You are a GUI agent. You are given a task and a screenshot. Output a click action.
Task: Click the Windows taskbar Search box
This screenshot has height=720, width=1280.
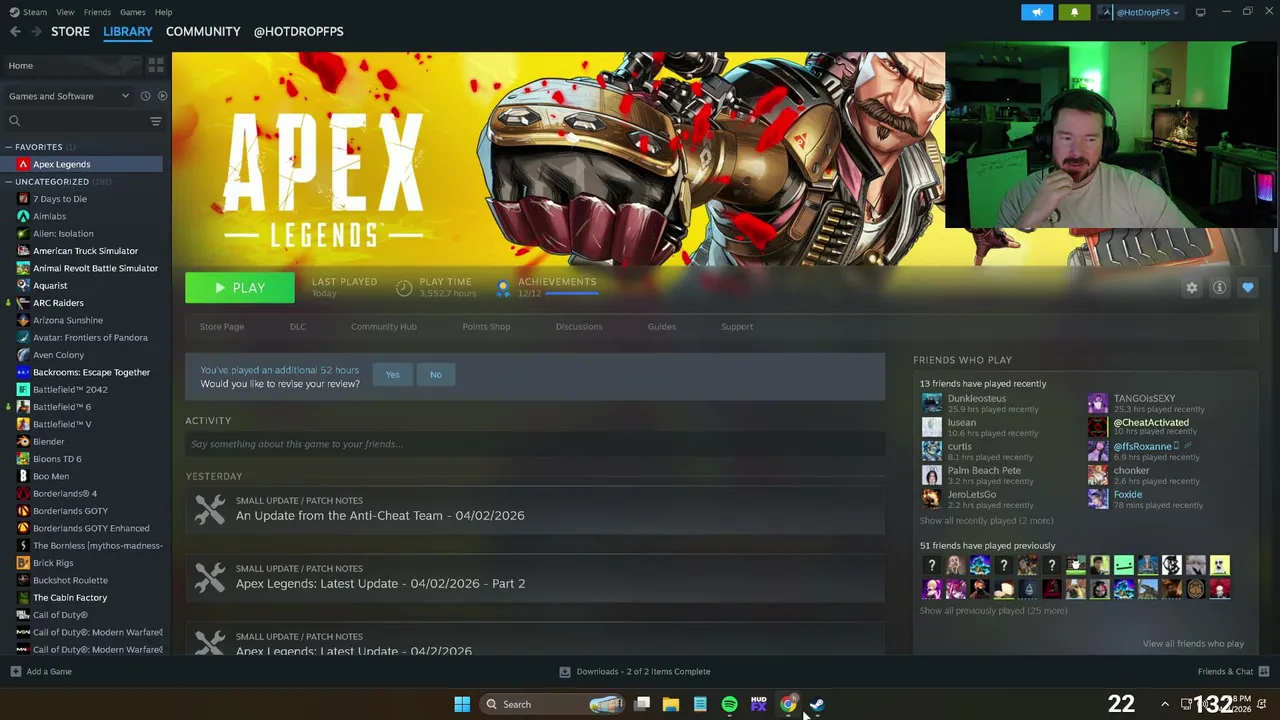552,704
